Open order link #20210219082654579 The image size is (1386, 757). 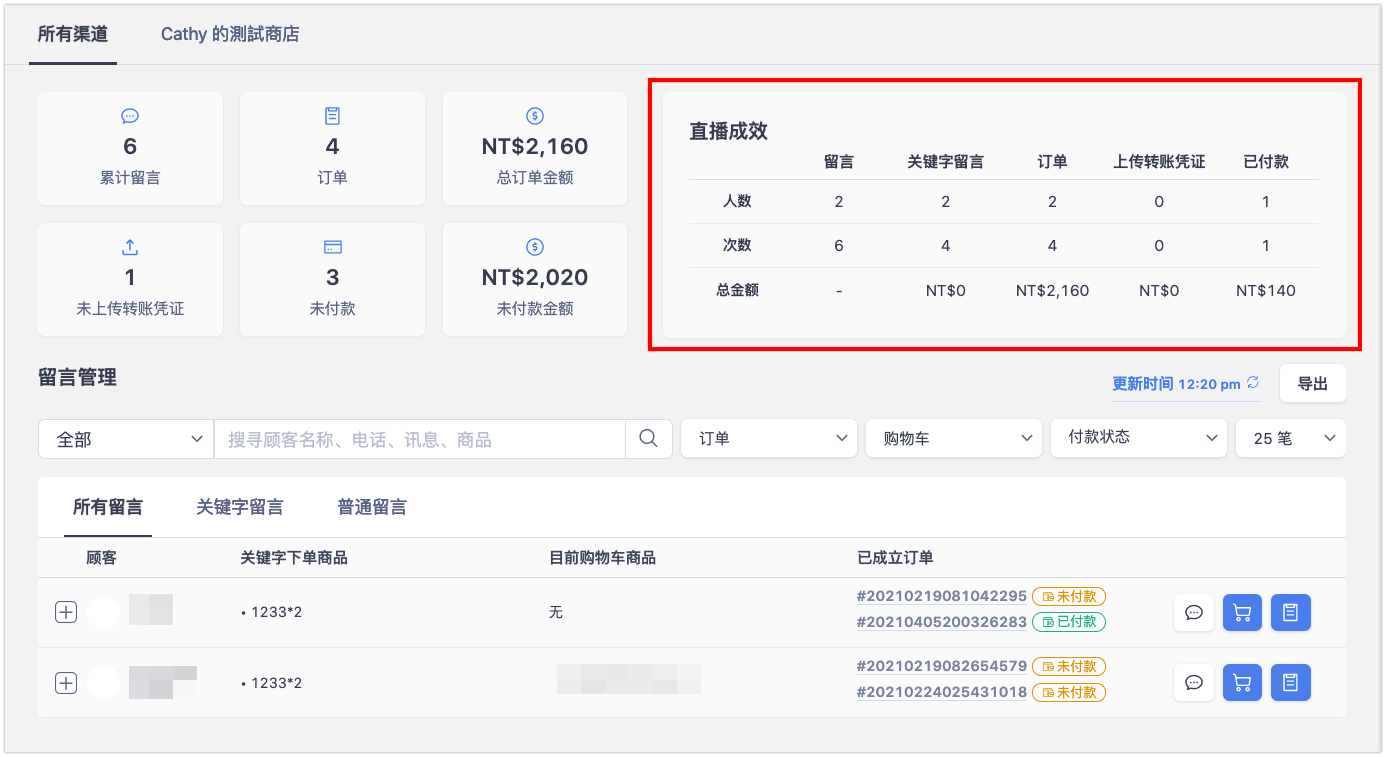point(942,666)
